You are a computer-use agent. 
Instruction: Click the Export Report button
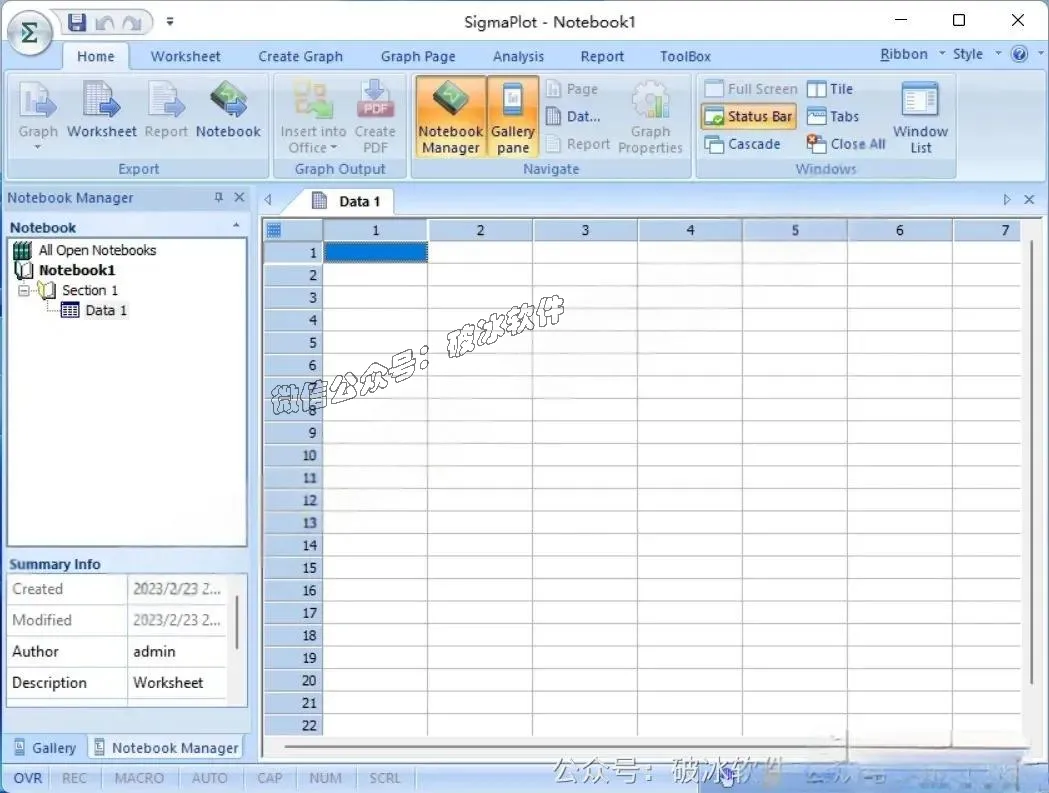[166, 110]
